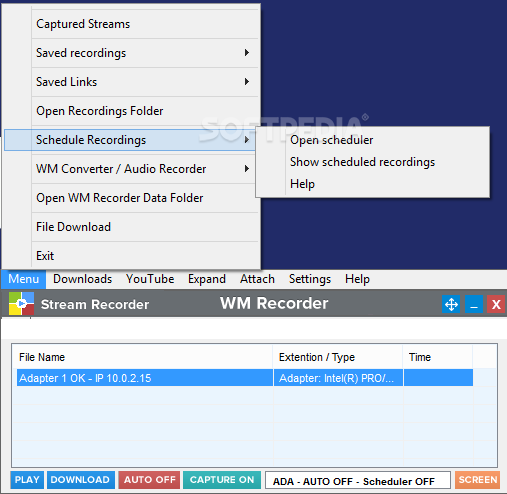Viewport: 507px width, 494px height.
Task: Open the Settings menu
Action: (x=310, y=279)
